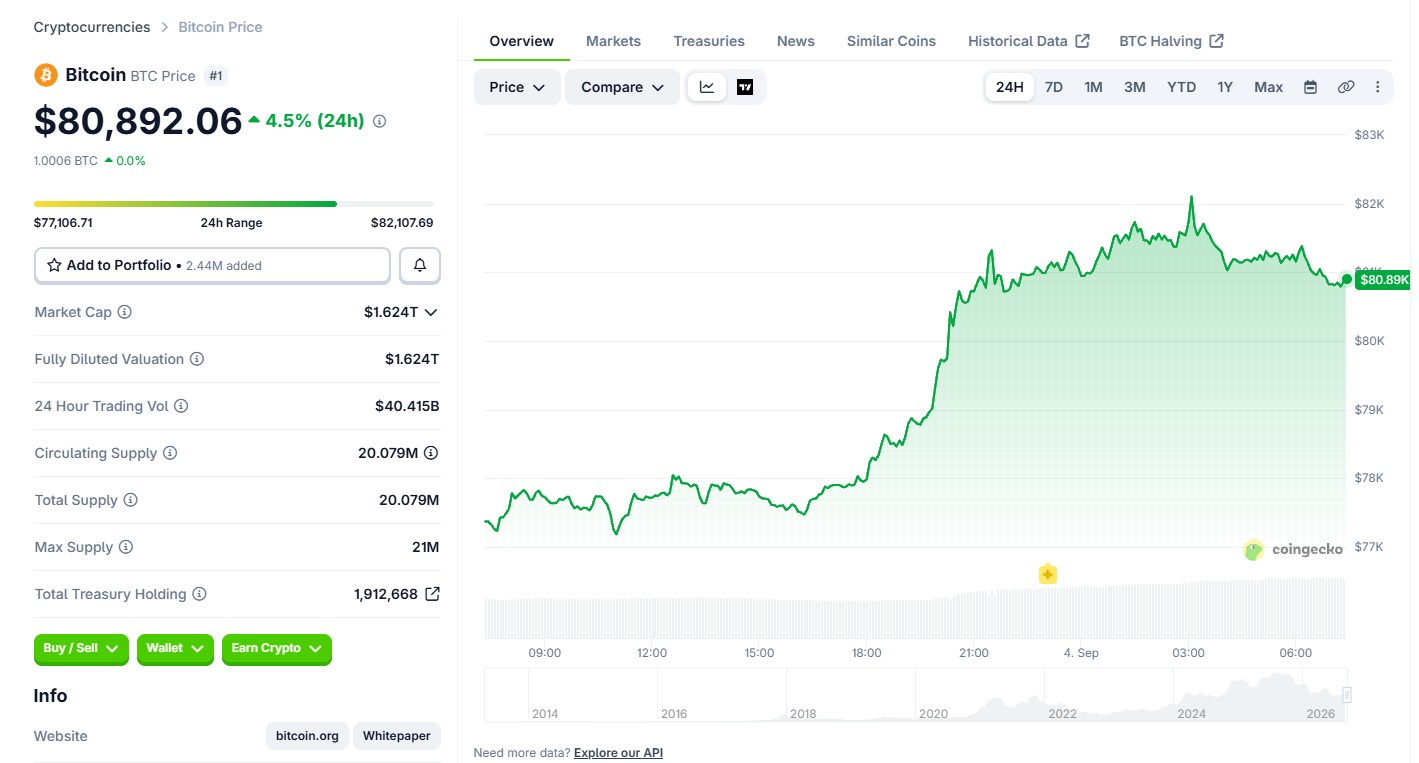Open the Price dropdown
This screenshot has width=1419, height=763.
click(517, 87)
